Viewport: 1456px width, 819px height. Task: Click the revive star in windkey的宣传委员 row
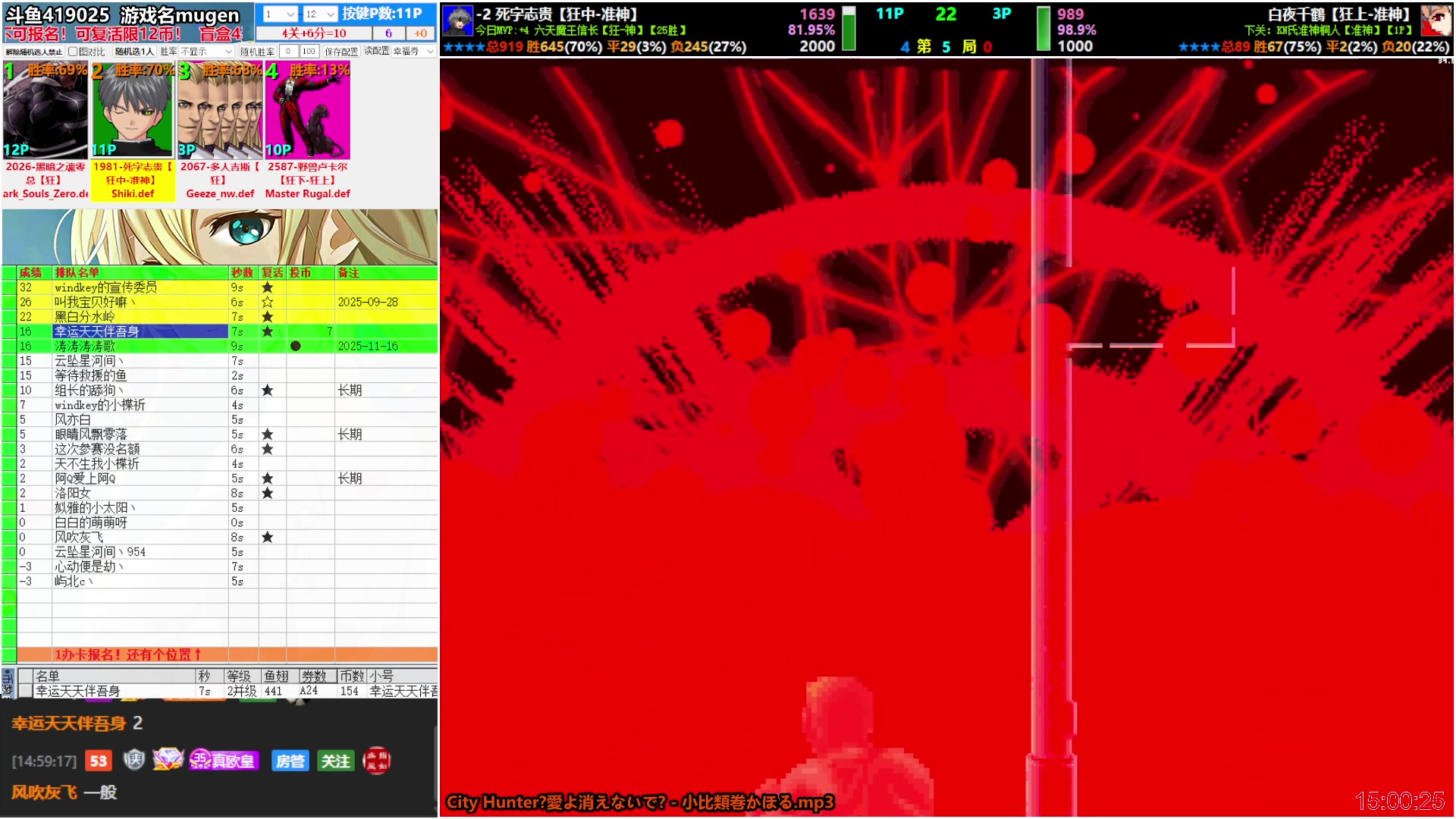[267, 287]
